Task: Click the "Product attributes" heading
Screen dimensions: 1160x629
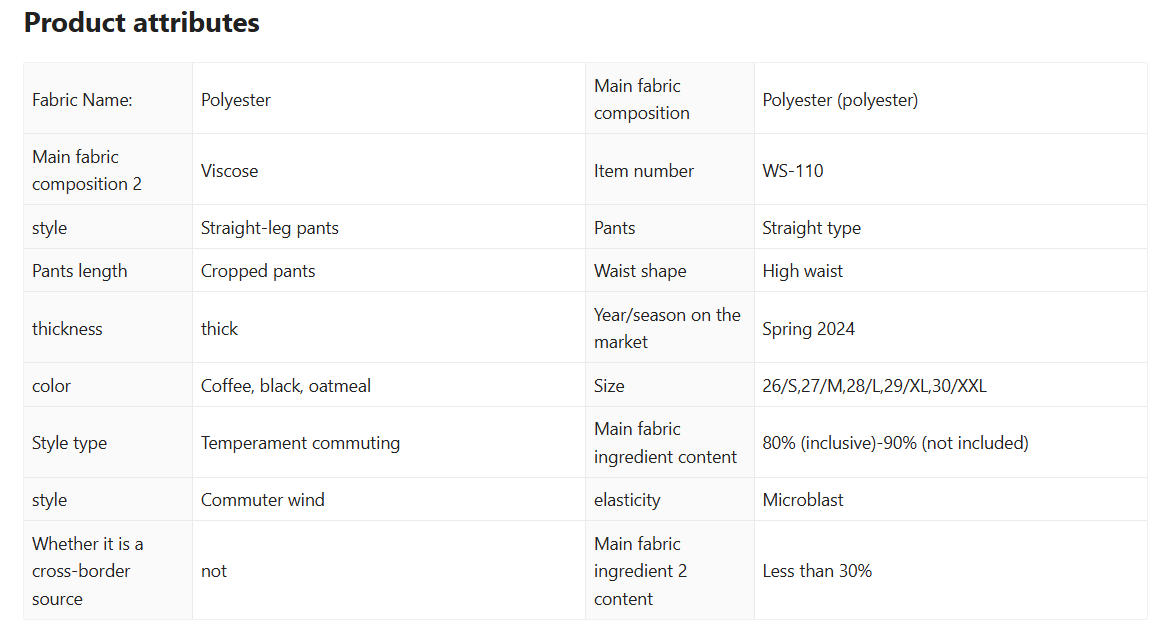Action: 141,23
